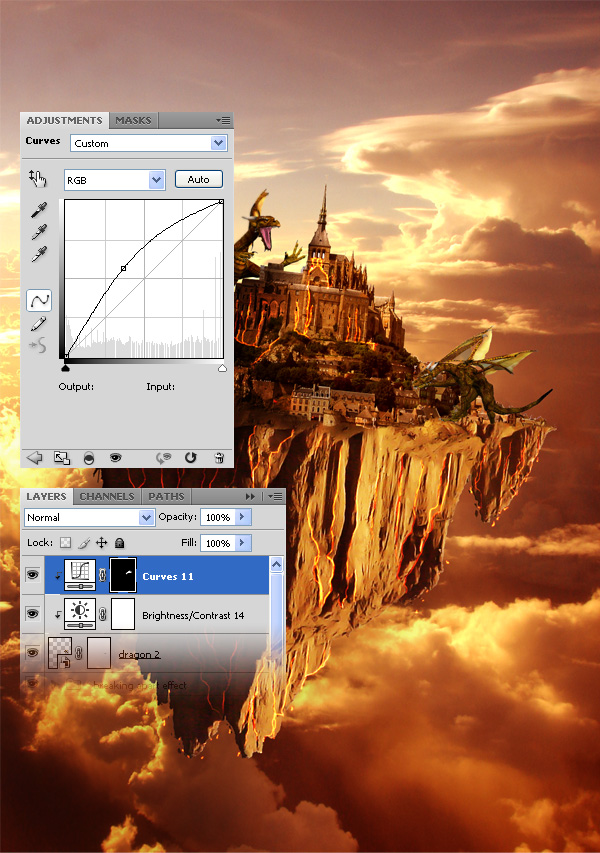Click the Opacity 100% field

(x=218, y=517)
